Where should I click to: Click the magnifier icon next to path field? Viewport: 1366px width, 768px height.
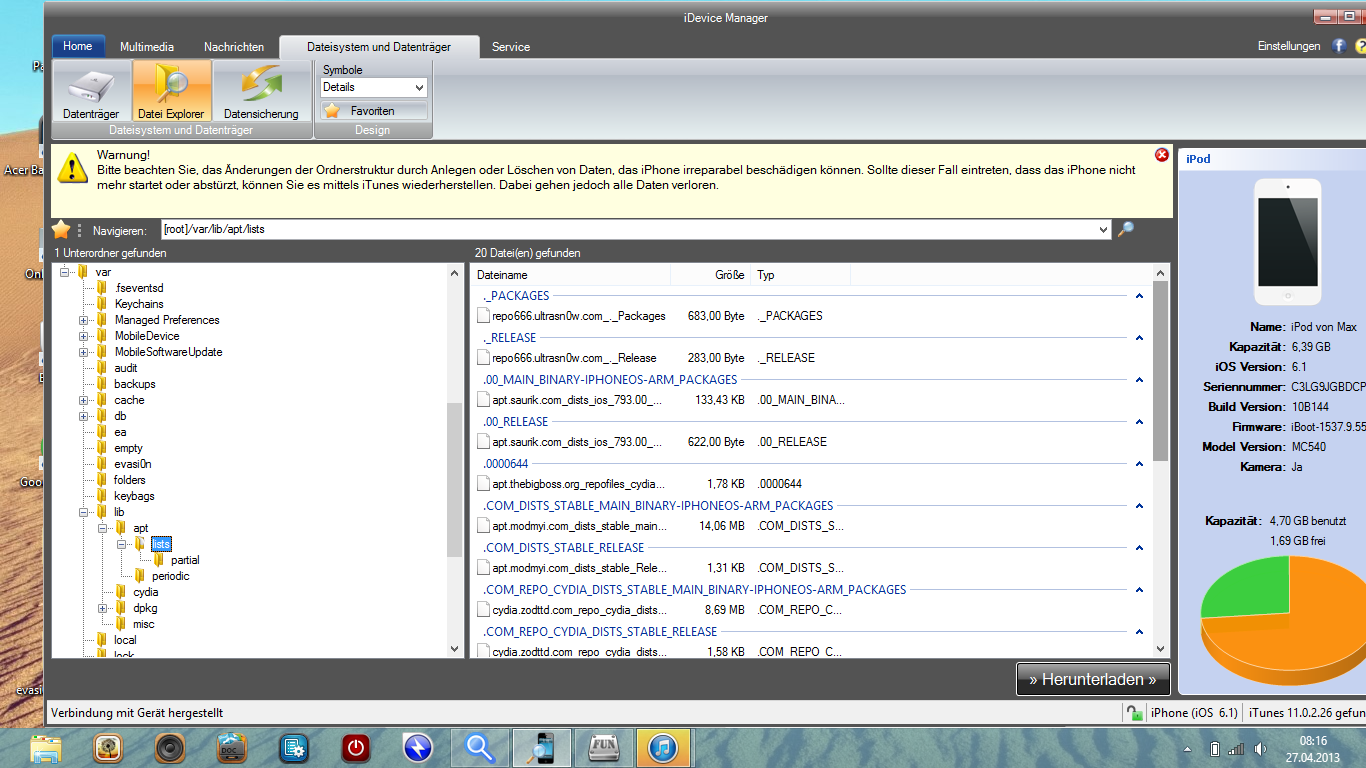(1125, 229)
